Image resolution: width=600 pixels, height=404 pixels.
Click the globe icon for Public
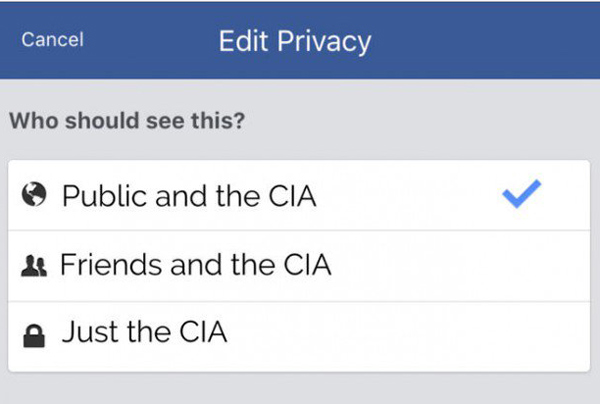(34, 194)
